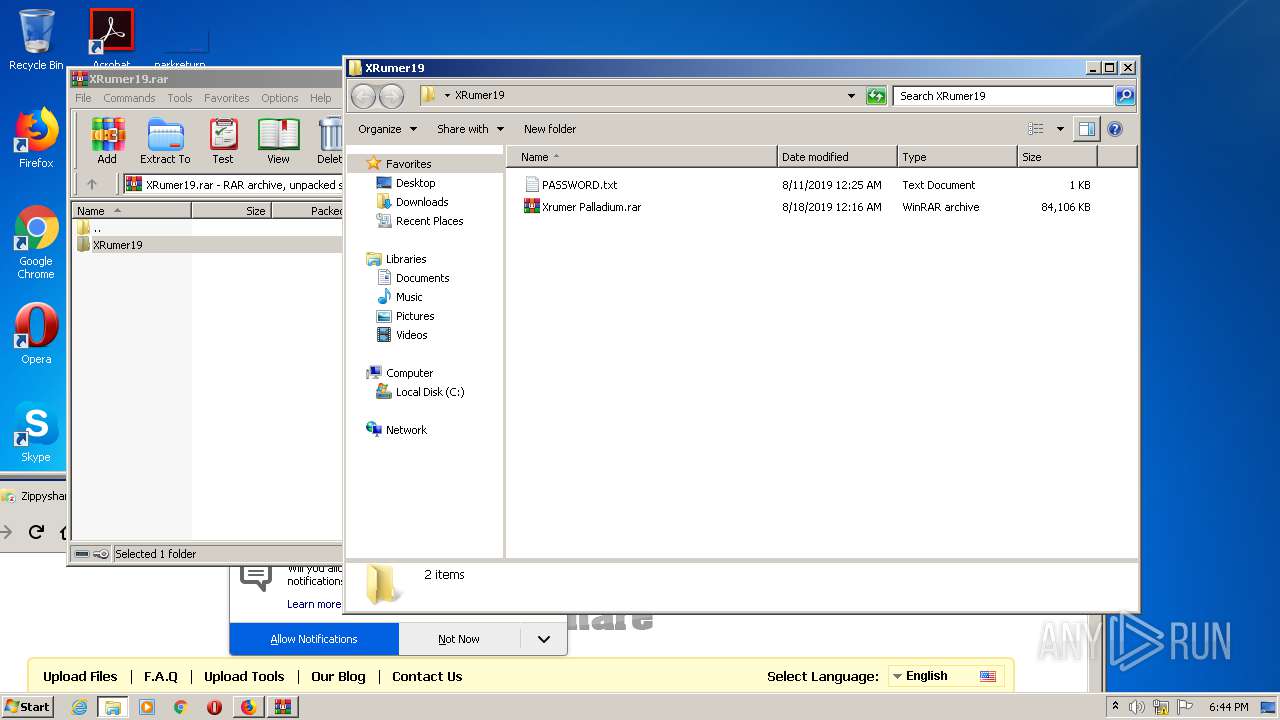Open the views options dropdown arrow
The height and width of the screenshot is (720, 1280).
click(x=1060, y=129)
